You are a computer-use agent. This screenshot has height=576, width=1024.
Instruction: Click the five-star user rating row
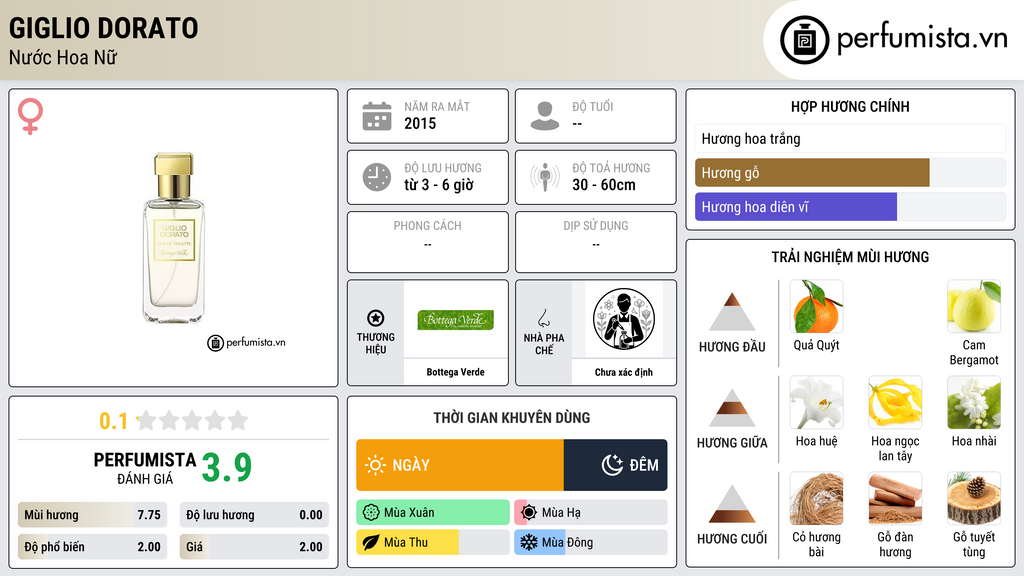tap(193, 421)
